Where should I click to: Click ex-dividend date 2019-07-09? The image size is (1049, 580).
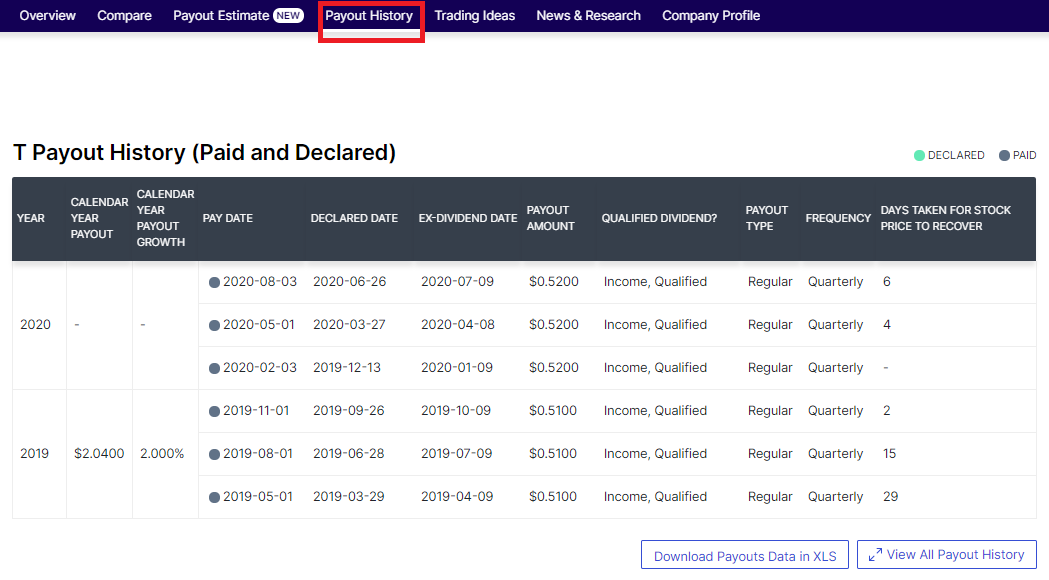456,454
